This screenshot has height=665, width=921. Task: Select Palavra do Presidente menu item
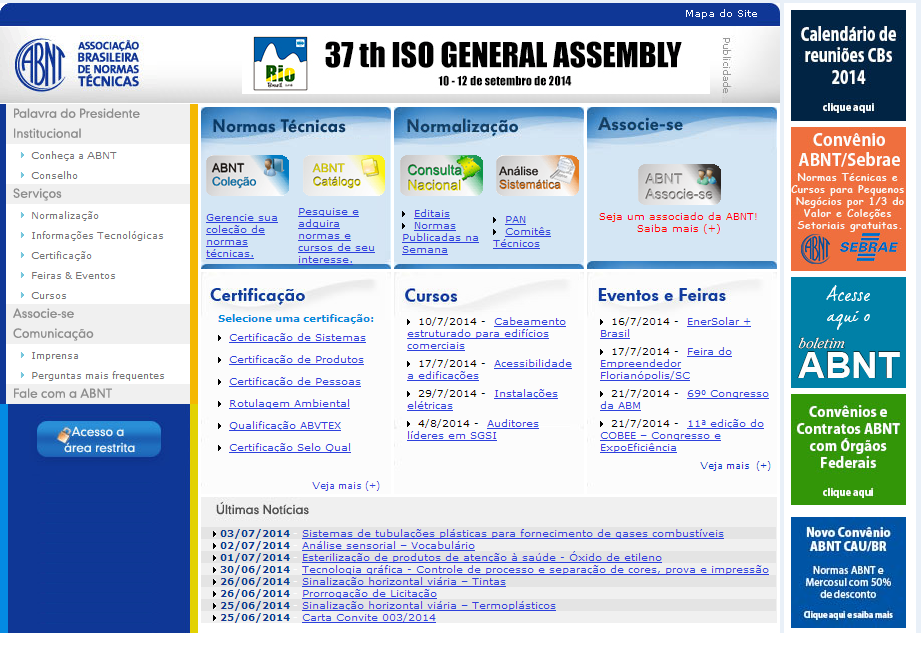[x=76, y=113]
